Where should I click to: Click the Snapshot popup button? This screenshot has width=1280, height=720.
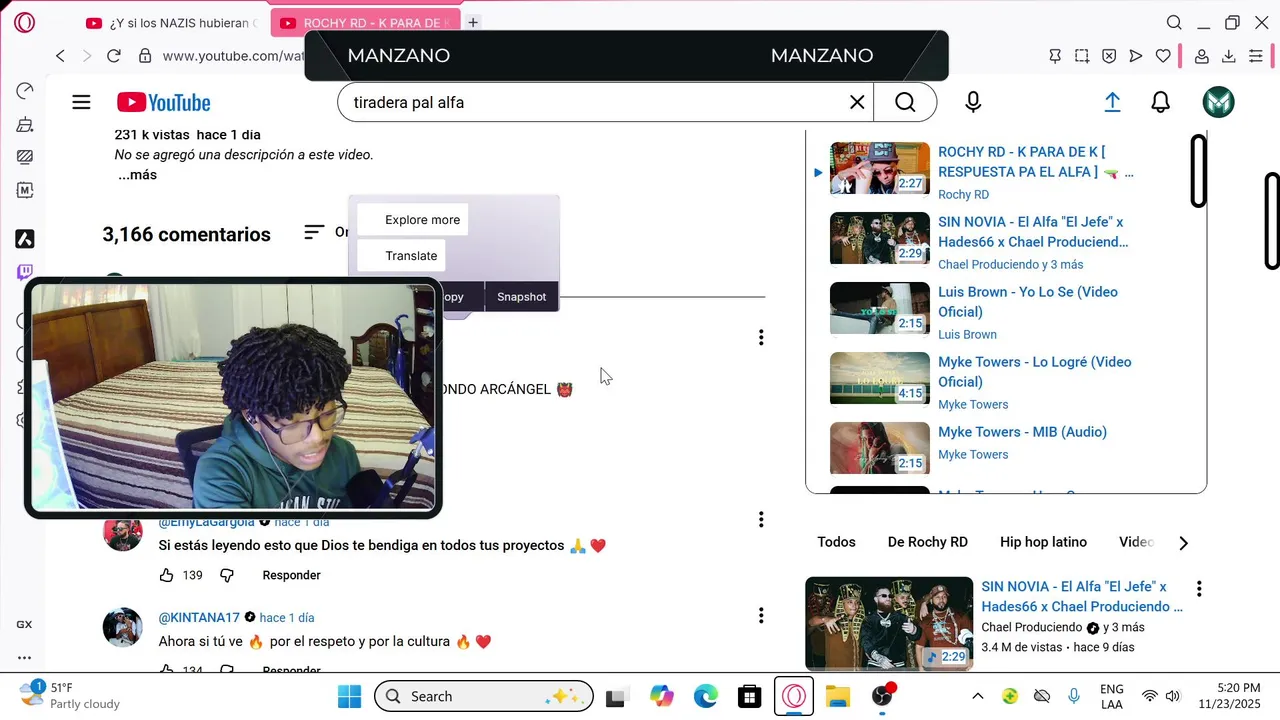click(521, 297)
